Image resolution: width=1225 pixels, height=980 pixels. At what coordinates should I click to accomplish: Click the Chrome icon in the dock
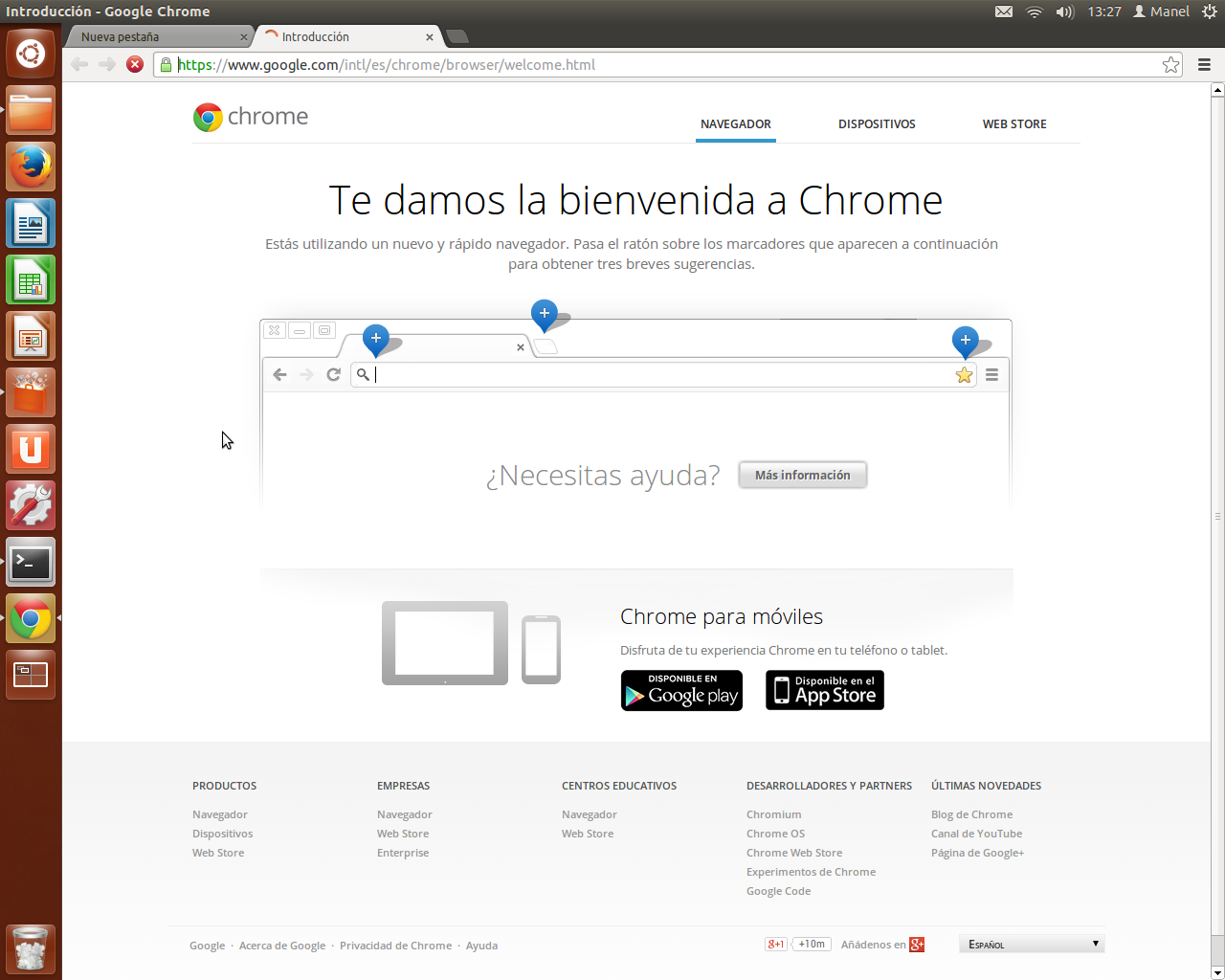pyautogui.click(x=30, y=618)
